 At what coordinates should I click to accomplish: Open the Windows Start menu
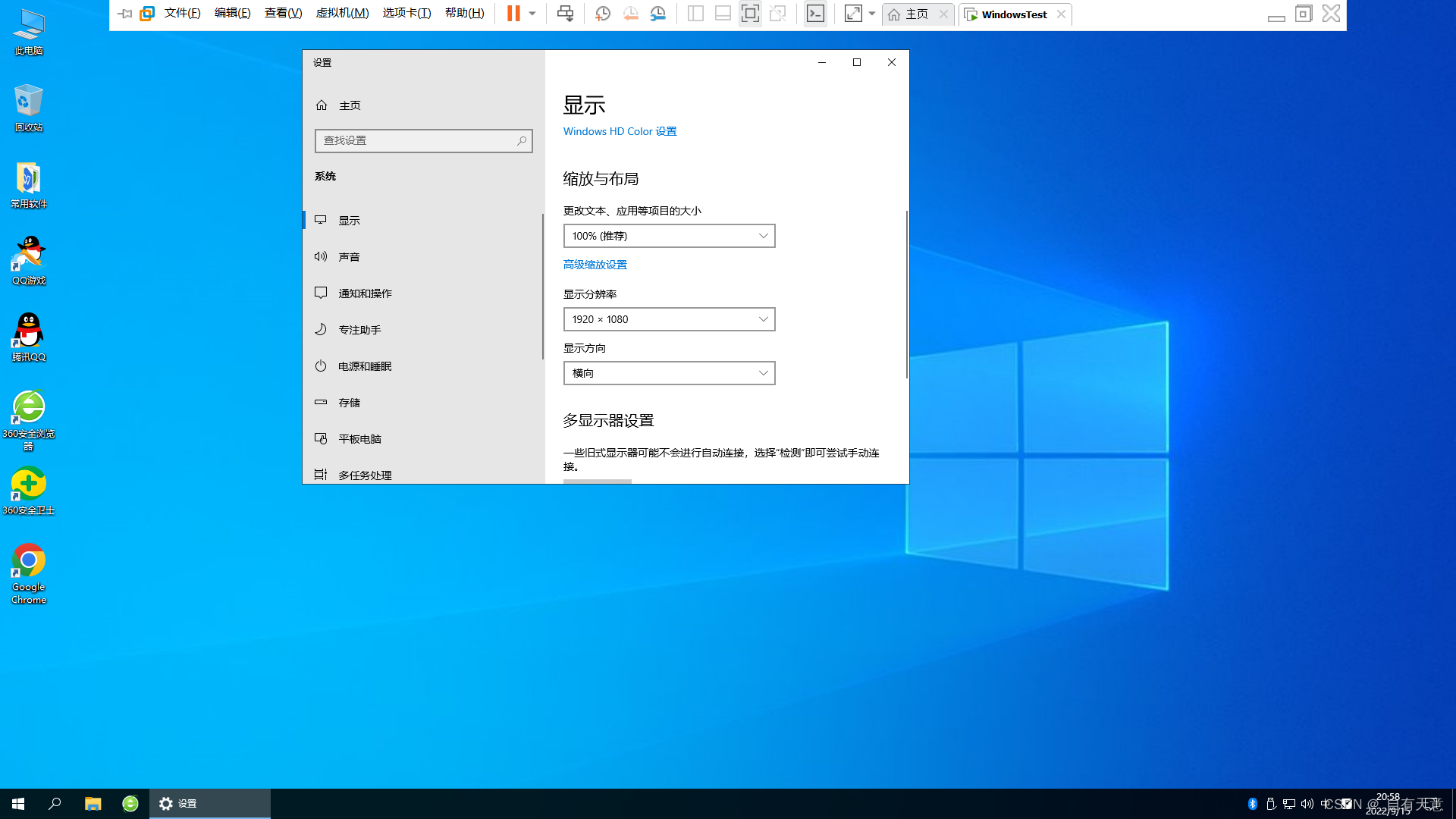pos(18,804)
